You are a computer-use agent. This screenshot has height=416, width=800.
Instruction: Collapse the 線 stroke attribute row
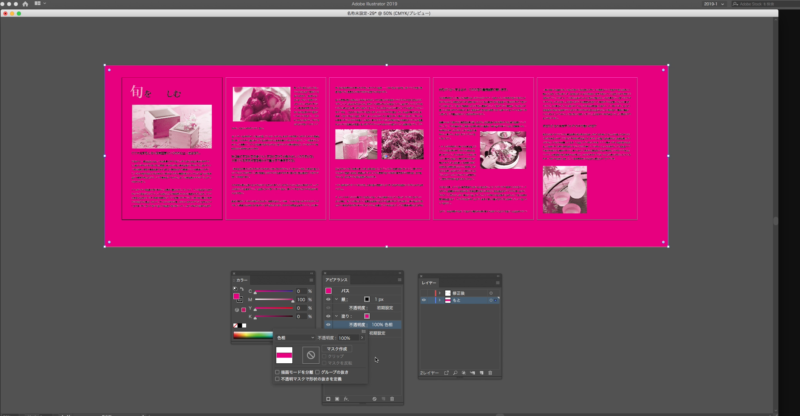[336, 299]
